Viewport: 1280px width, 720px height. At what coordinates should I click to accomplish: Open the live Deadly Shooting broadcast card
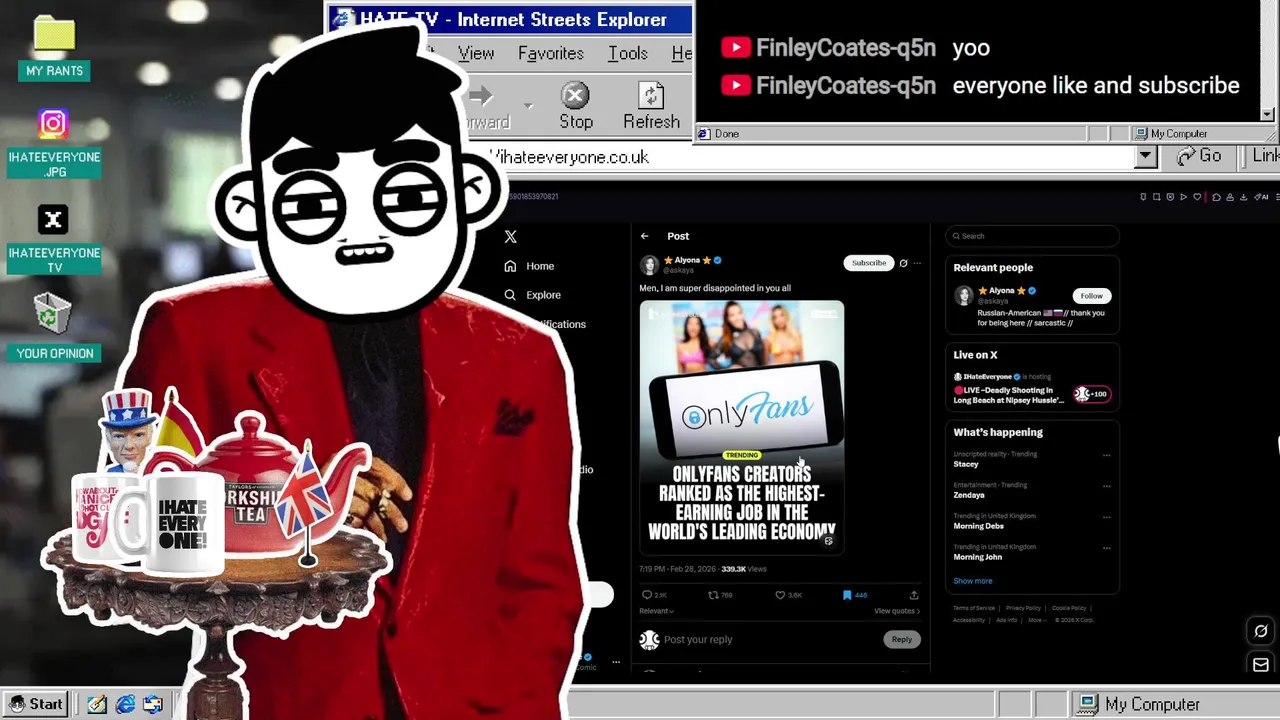point(1032,389)
